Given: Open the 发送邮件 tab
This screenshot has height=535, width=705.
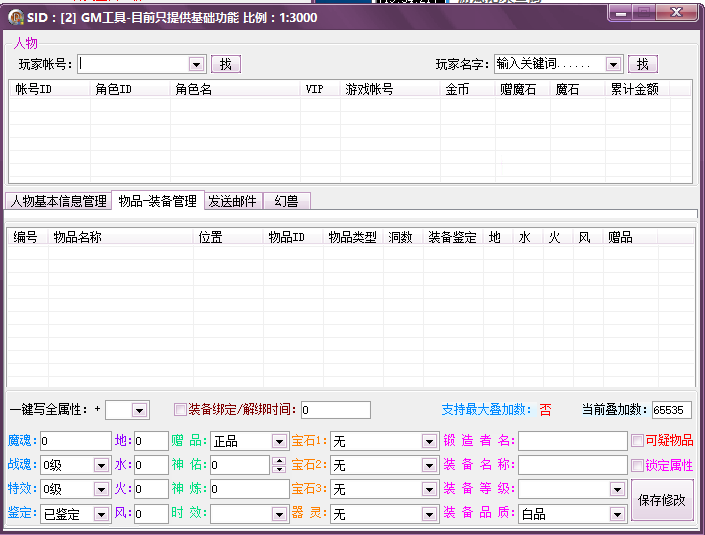Looking at the screenshot, I should (x=233, y=201).
